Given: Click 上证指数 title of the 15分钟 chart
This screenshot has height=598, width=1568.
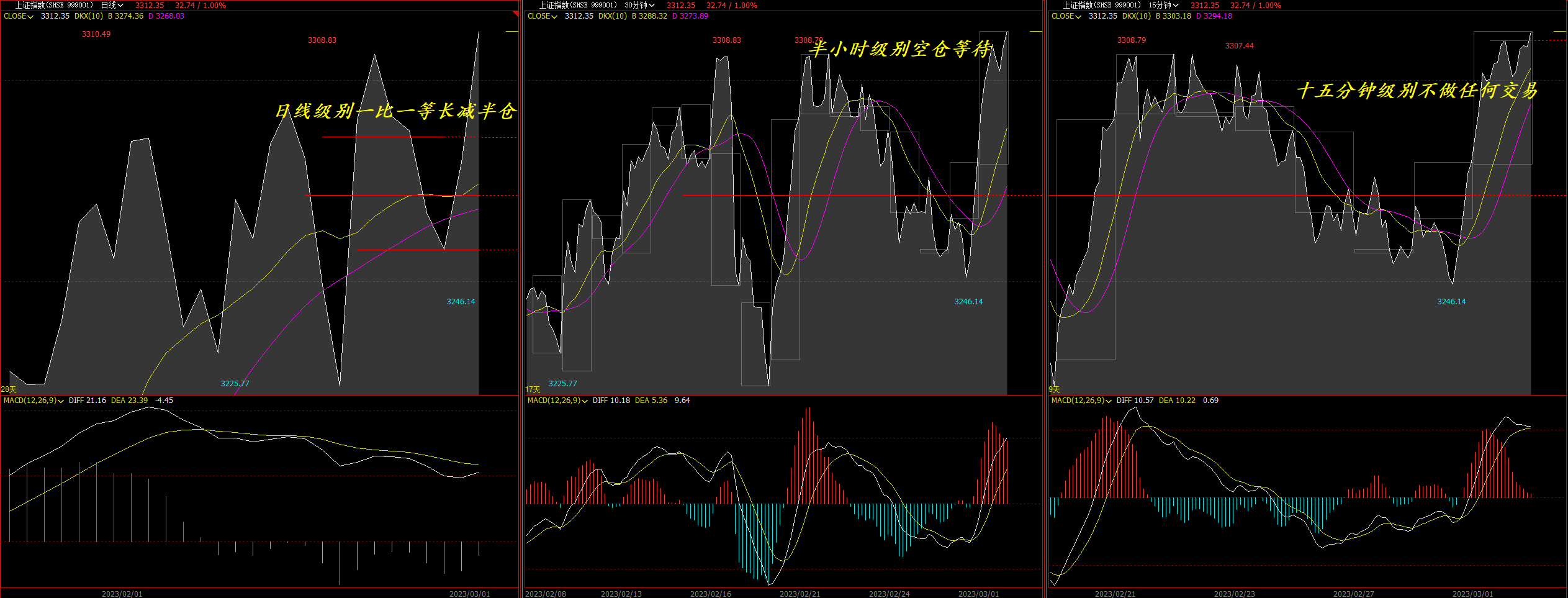Looking at the screenshot, I should [x=1102, y=5].
